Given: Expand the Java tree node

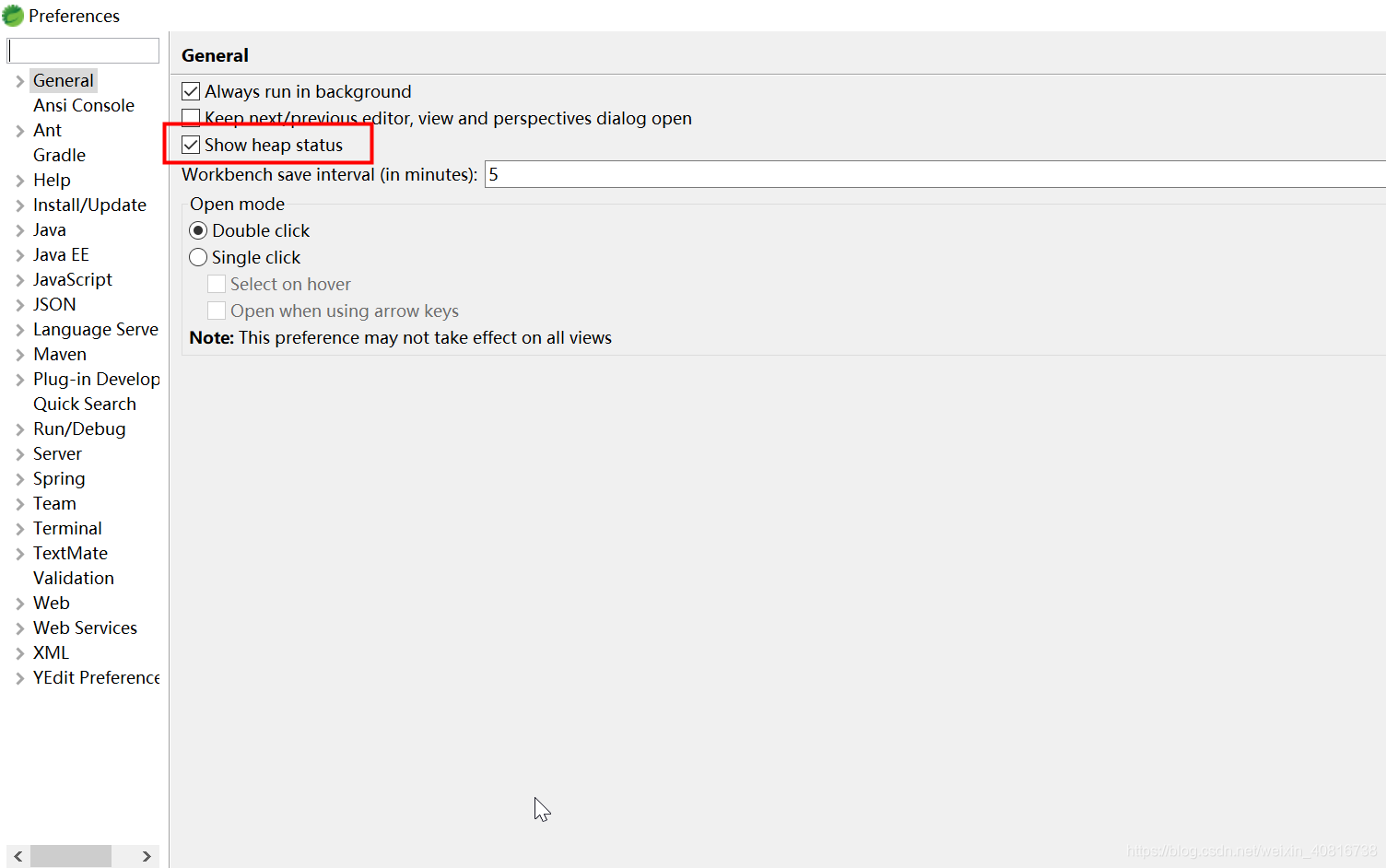Looking at the screenshot, I should (19, 230).
